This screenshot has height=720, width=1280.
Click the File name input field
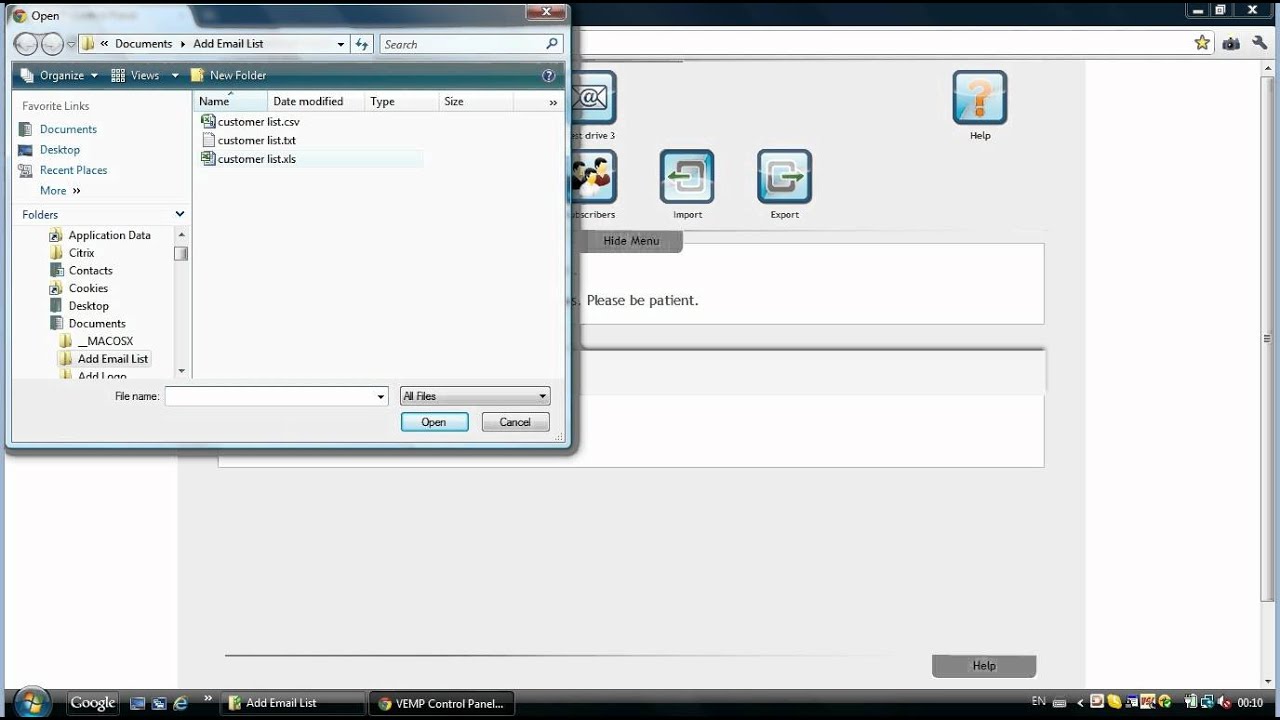269,396
